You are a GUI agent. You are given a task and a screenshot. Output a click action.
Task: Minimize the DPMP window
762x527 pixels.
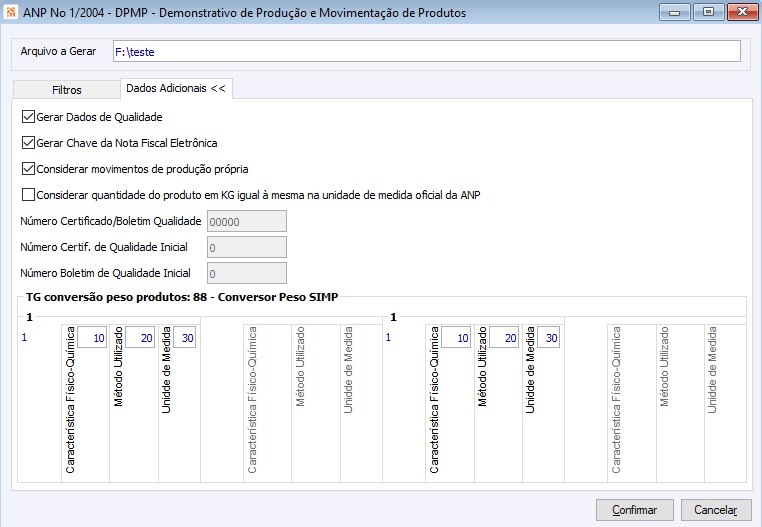675,12
